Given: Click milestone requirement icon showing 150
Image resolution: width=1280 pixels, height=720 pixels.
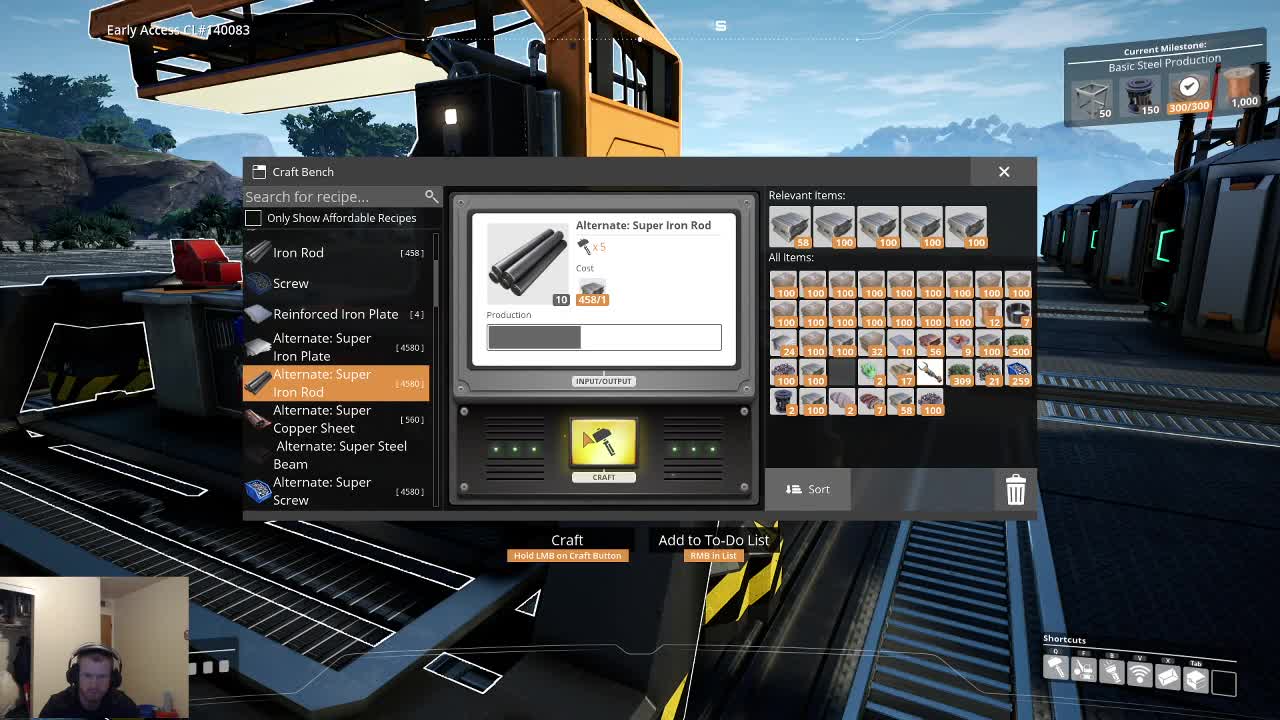Looking at the screenshot, I should 1140,96.
